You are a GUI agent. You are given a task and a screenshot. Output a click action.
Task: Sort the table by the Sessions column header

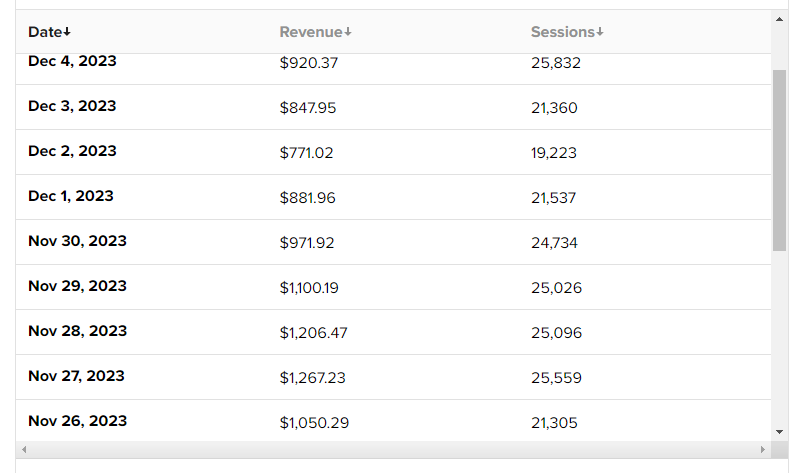pos(567,32)
